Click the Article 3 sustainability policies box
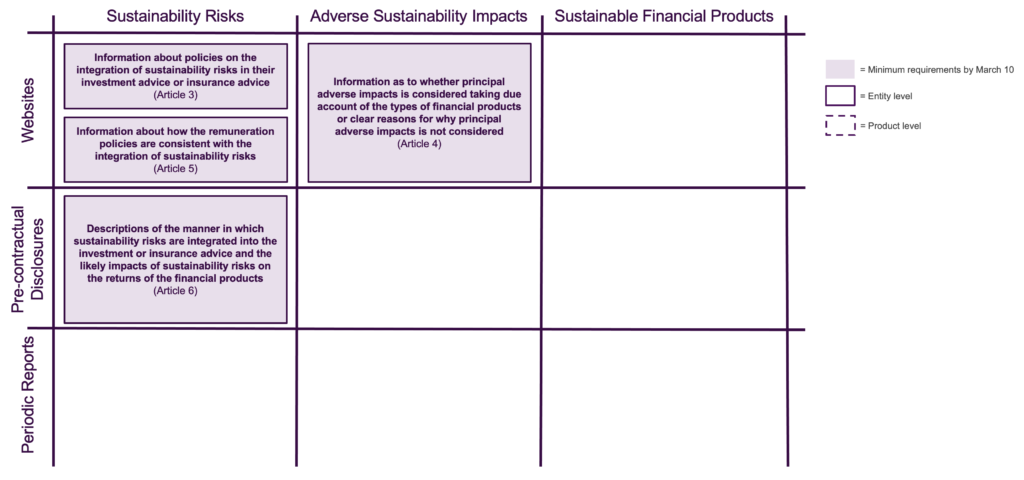This screenshot has width=1024, height=480. click(x=176, y=76)
